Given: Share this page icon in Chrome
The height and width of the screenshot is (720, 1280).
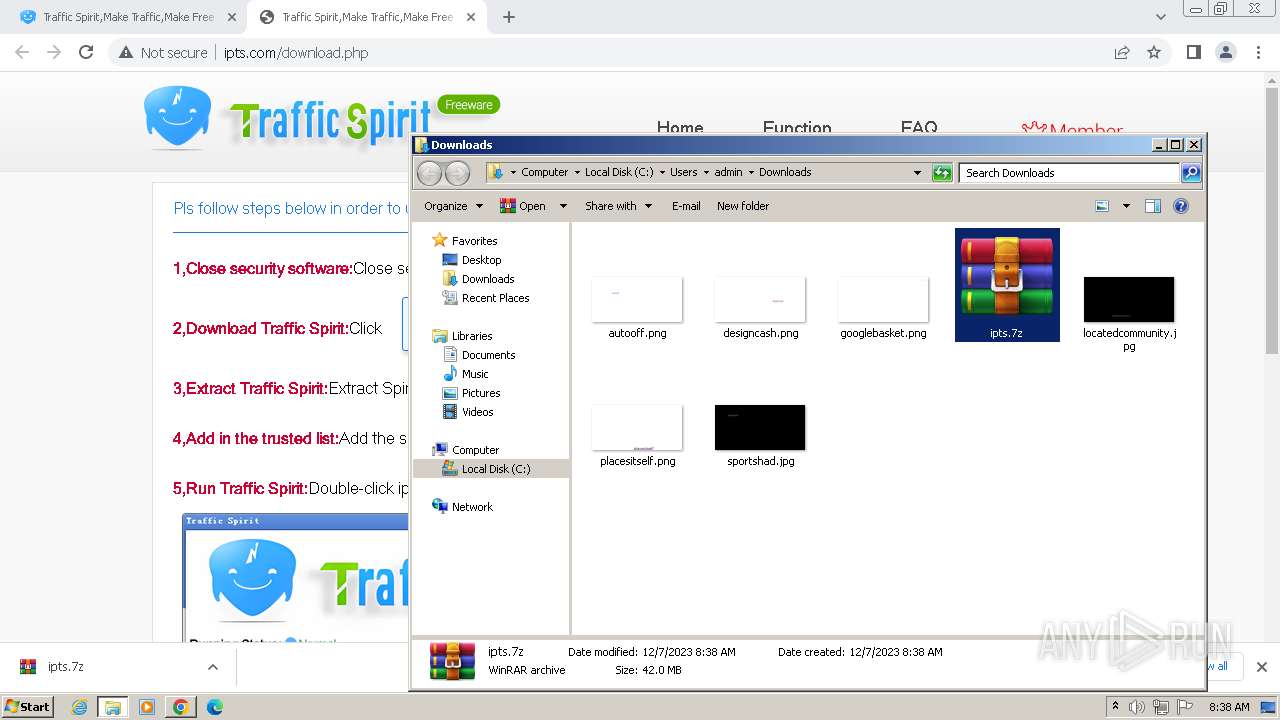Looking at the screenshot, I should (x=1122, y=53).
